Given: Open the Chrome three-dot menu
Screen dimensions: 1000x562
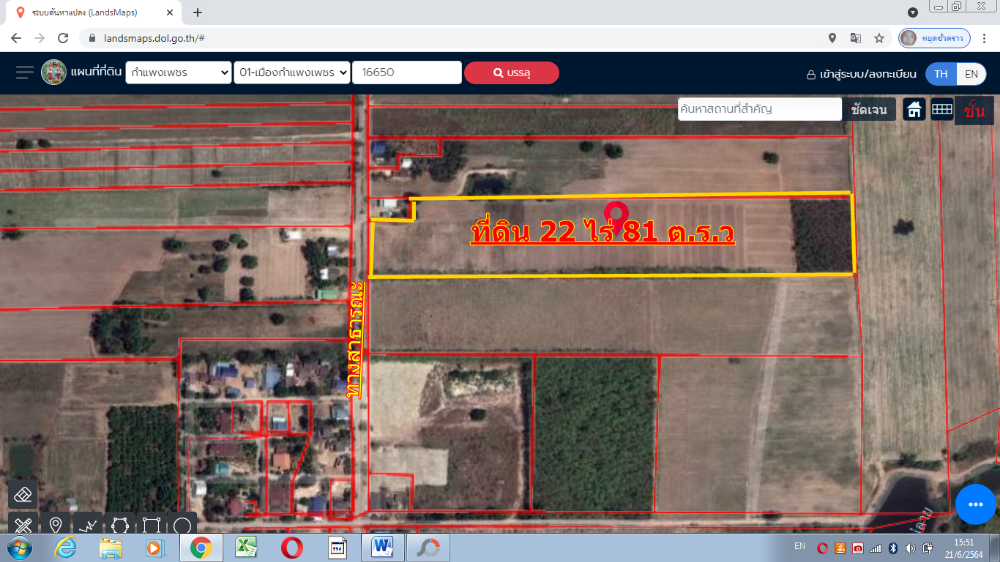Looking at the screenshot, I should coord(984,38).
